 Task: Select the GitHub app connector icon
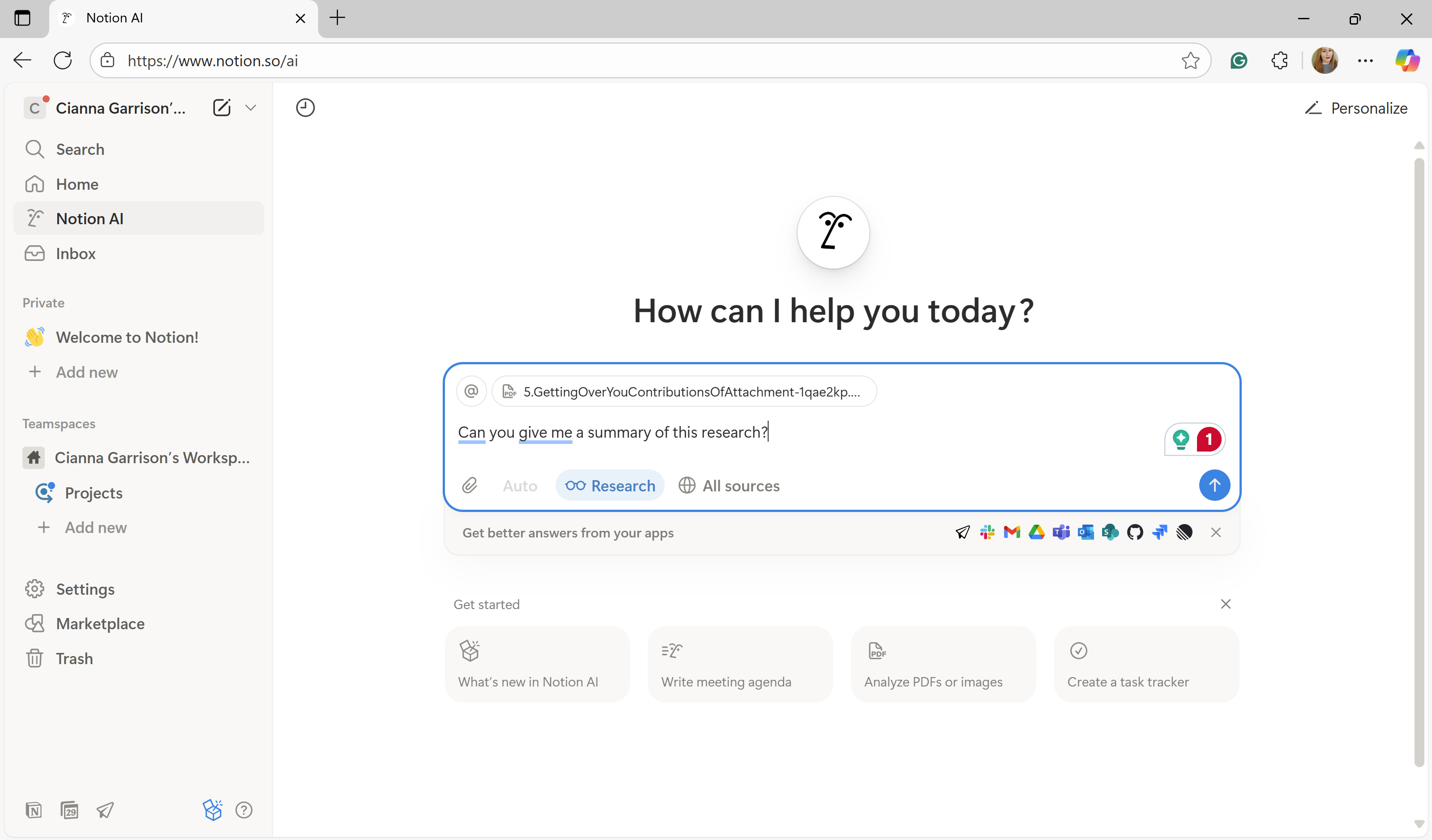pos(1135,532)
